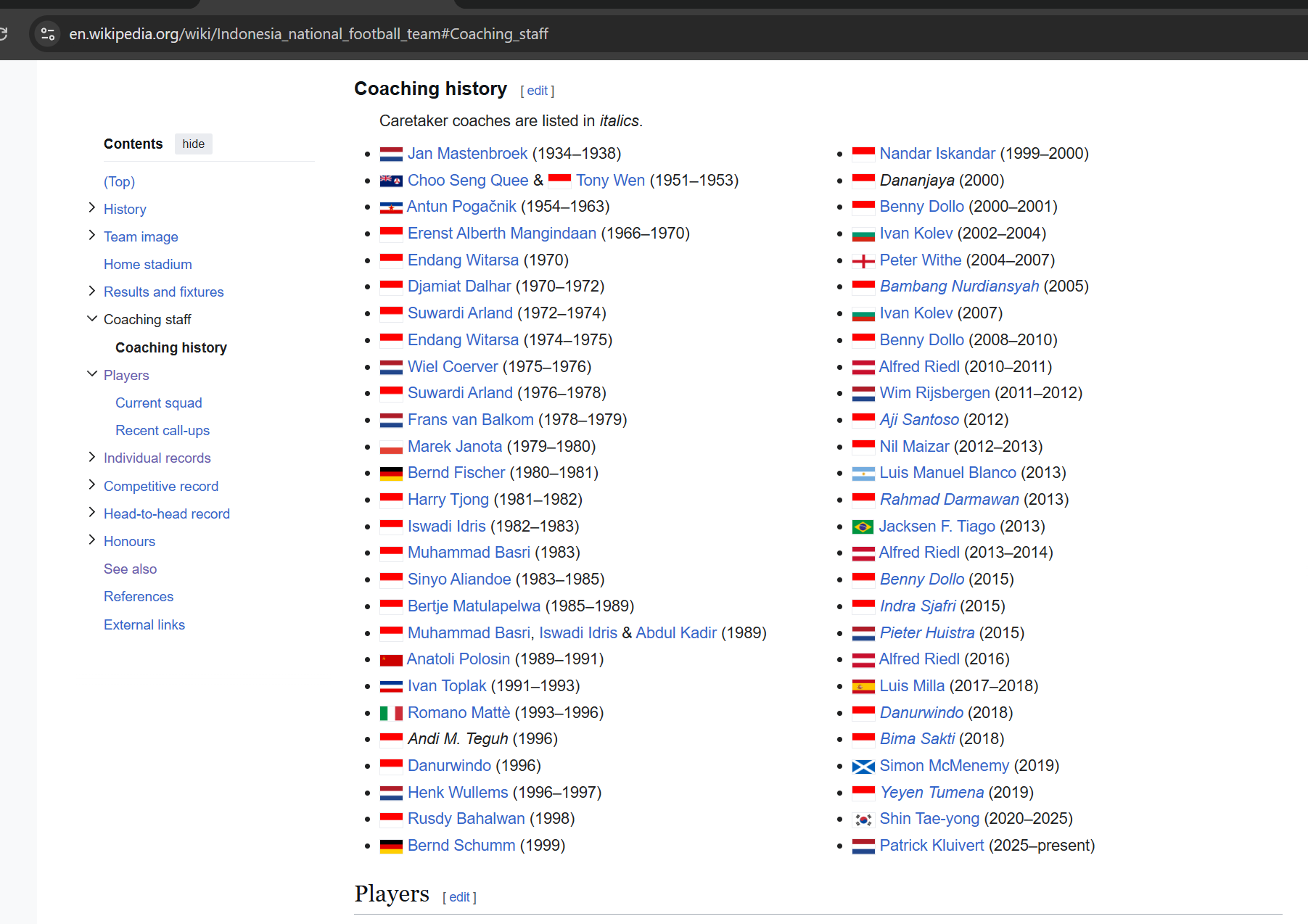Open the Jan Mastenbroek article link
This screenshot has height=924, width=1308.
coord(467,154)
